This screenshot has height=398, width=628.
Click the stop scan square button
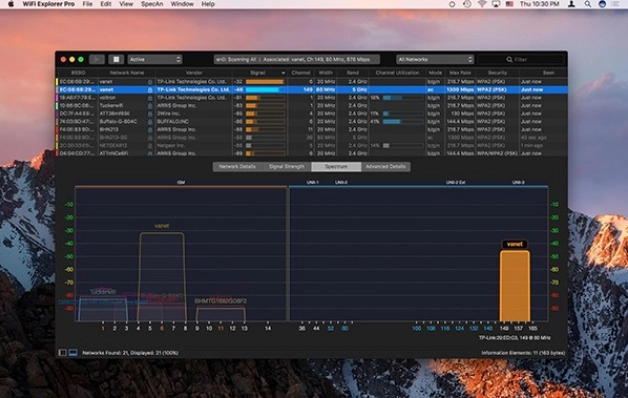(x=116, y=59)
